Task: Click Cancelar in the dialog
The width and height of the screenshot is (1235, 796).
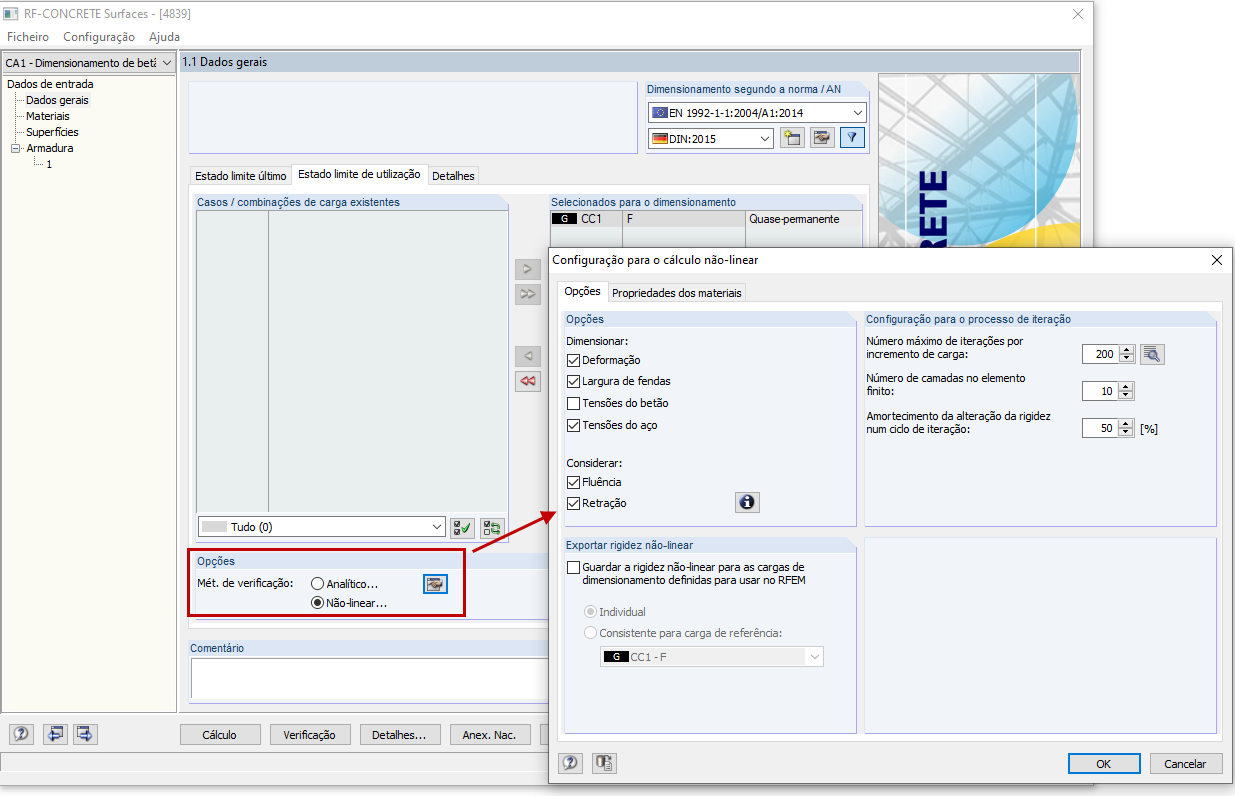Action: click(1185, 763)
